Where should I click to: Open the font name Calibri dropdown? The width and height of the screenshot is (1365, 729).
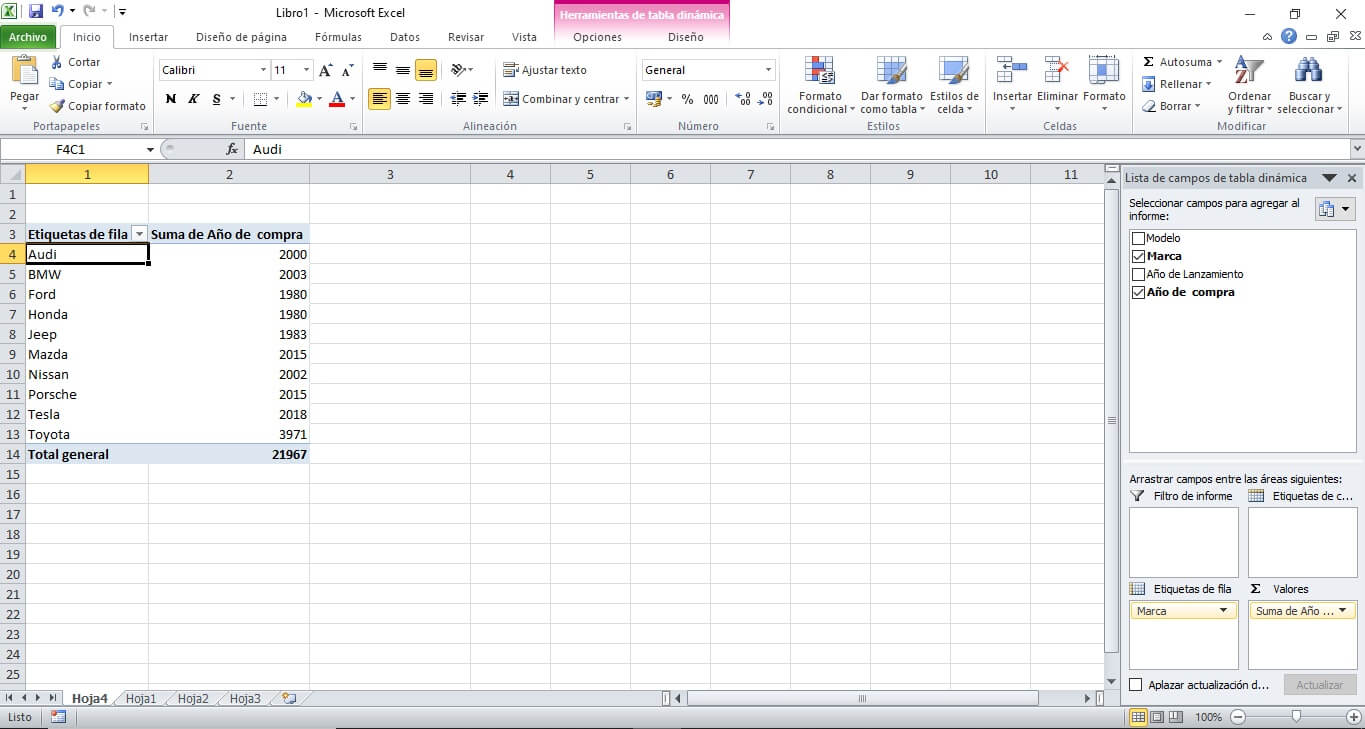(x=264, y=70)
